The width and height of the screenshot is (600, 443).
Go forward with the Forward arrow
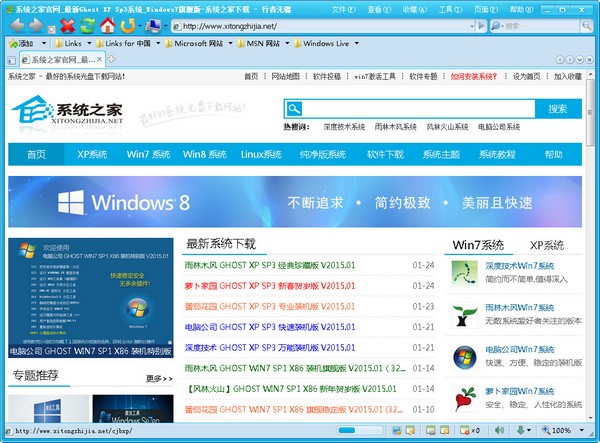click(x=36, y=26)
